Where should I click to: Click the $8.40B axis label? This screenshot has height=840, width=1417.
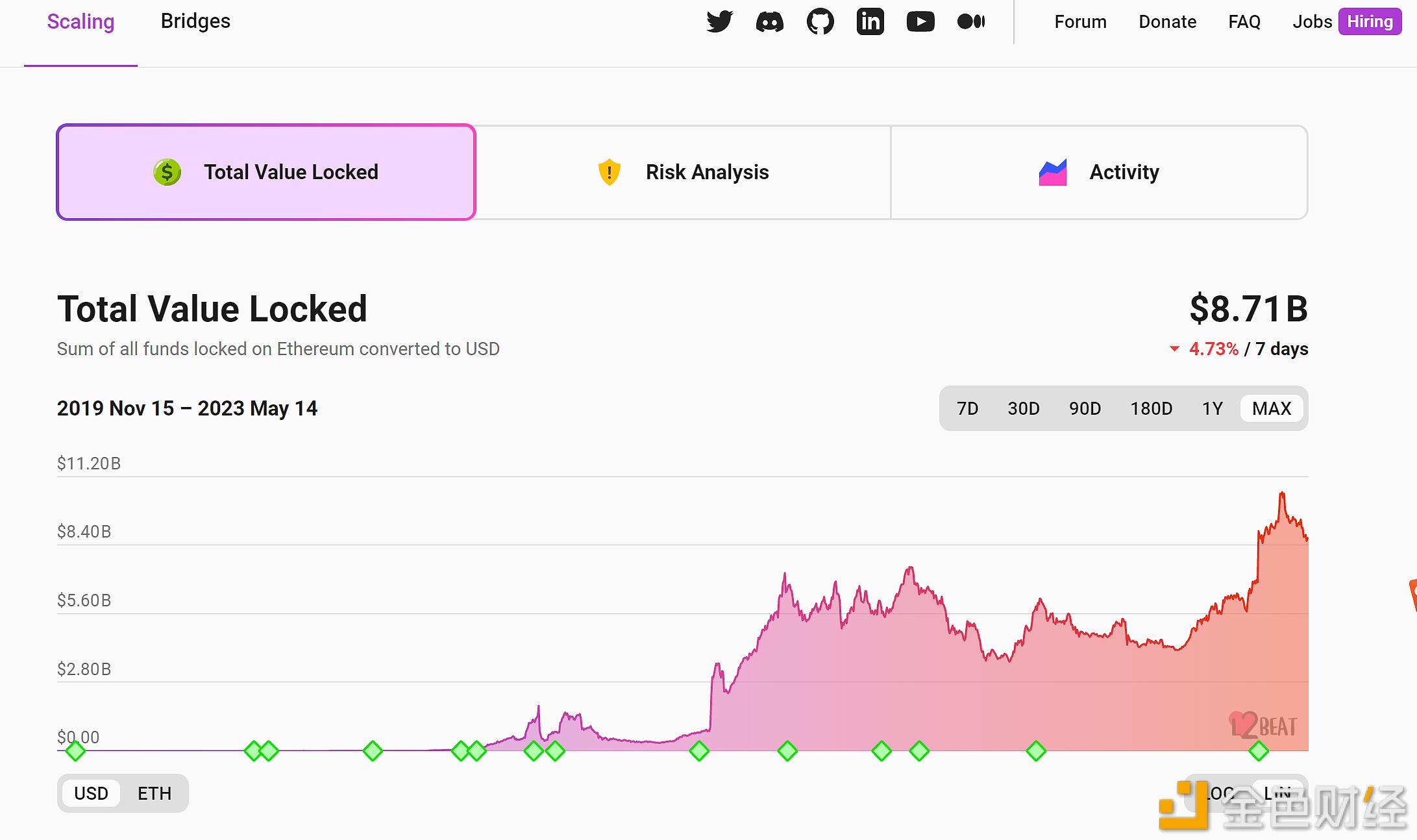coord(84,532)
